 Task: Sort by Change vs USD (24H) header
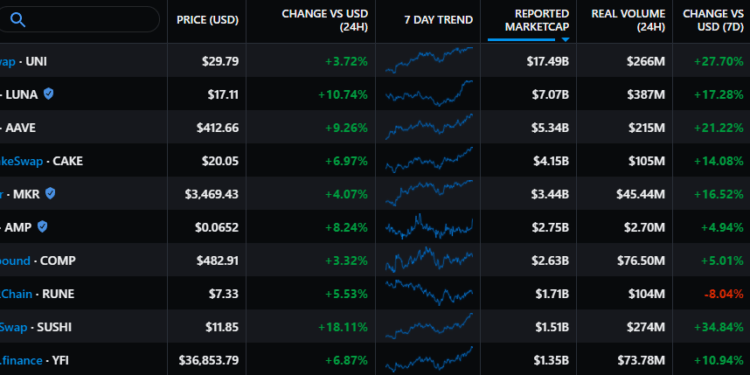coord(325,20)
